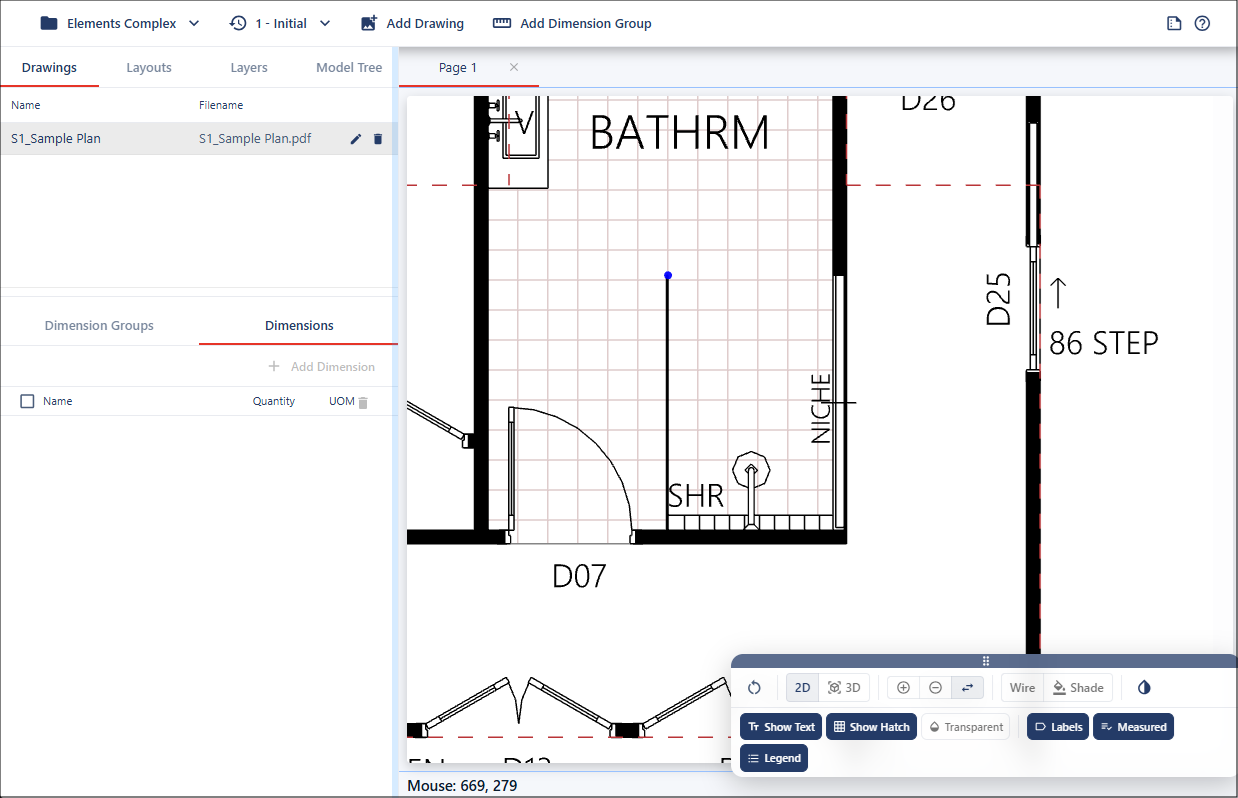Image resolution: width=1238 pixels, height=798 pixels.
Task: Switch to the Layouts tab
Action: (149, 68)
